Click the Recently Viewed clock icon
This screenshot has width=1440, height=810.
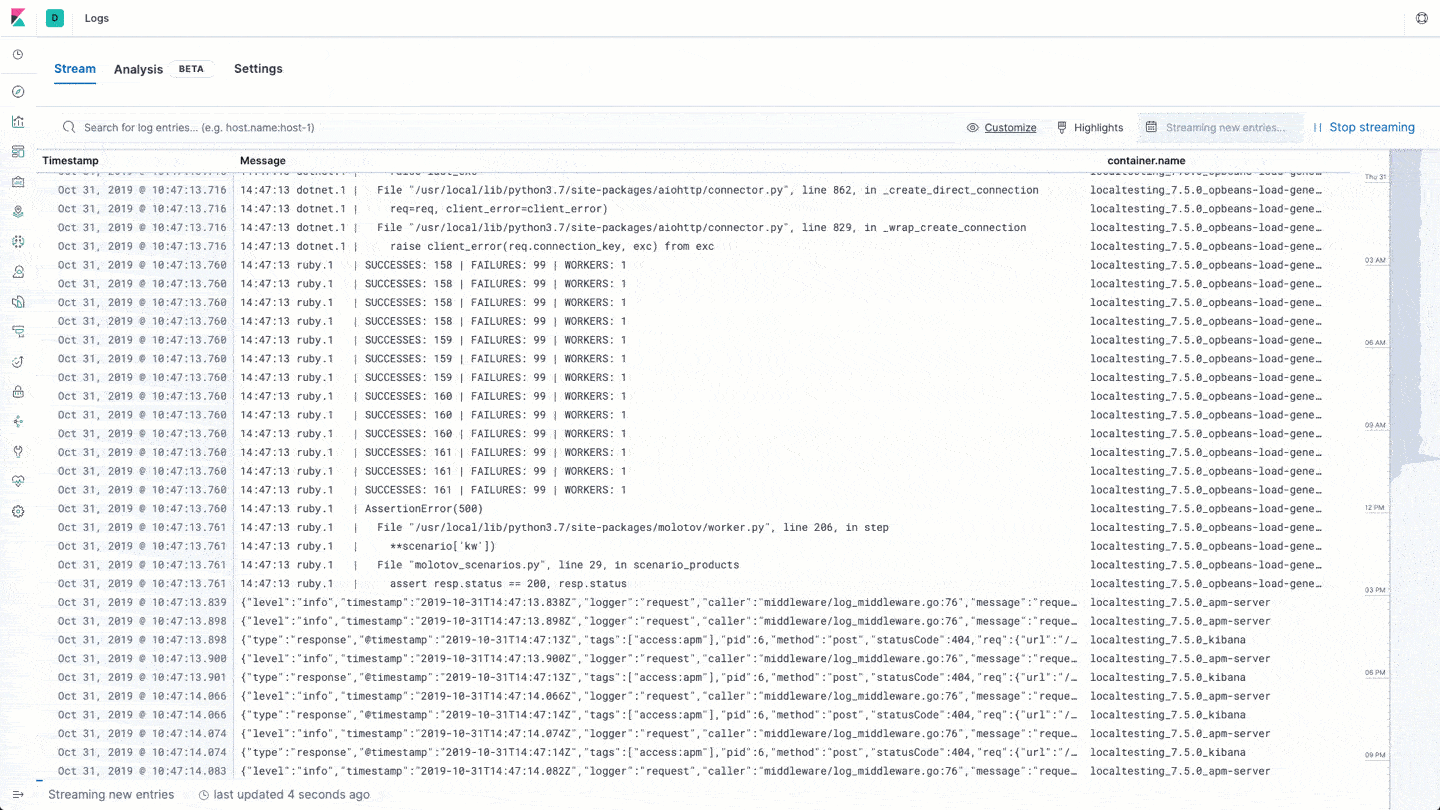(x=17, y=55)
